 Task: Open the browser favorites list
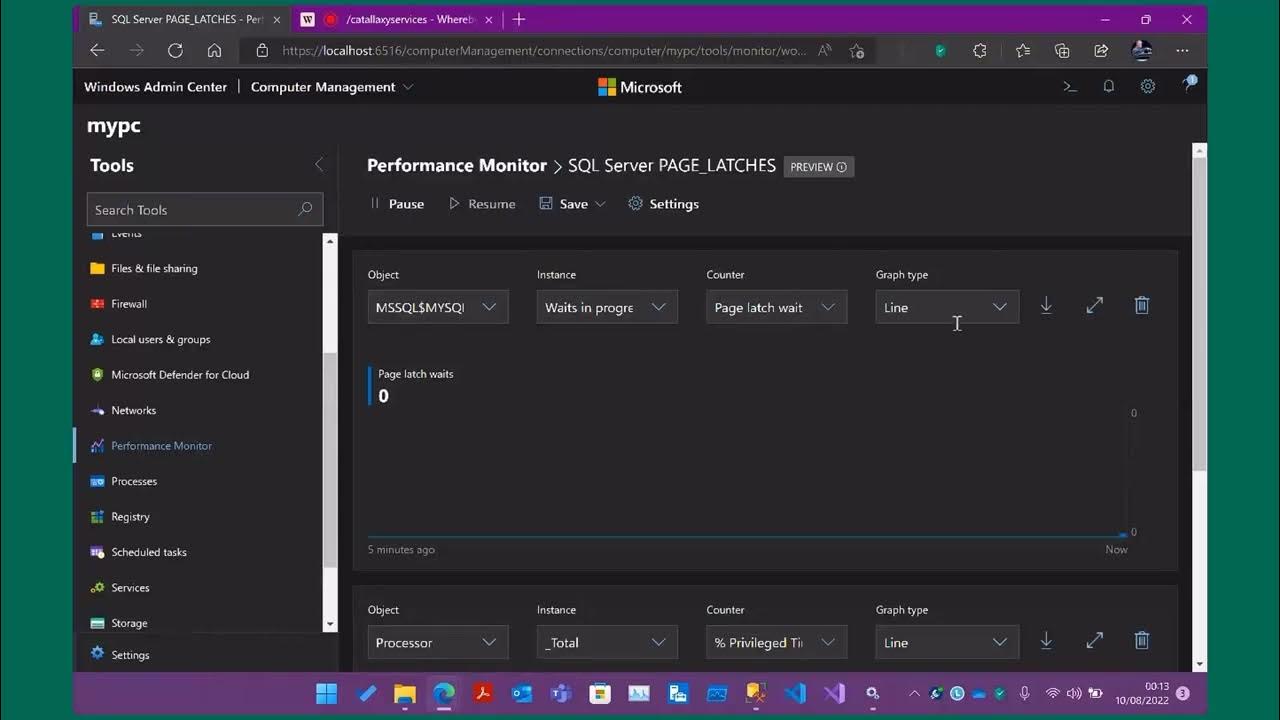[1022, 50]
